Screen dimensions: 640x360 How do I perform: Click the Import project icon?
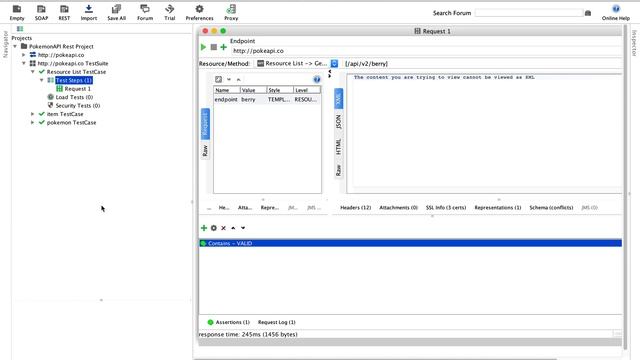pos(89,13)
